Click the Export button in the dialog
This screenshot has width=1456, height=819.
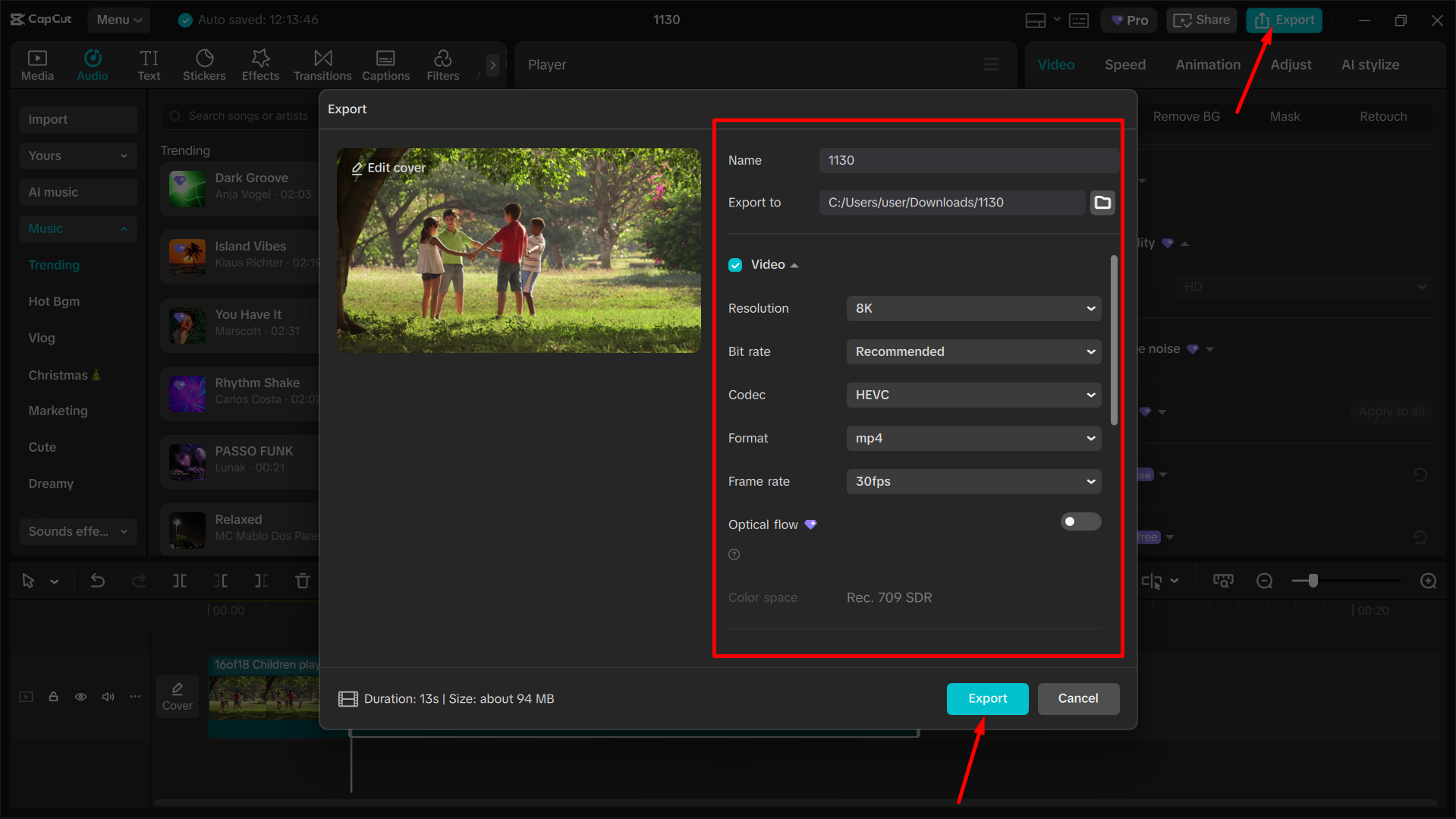coord(987,698)
